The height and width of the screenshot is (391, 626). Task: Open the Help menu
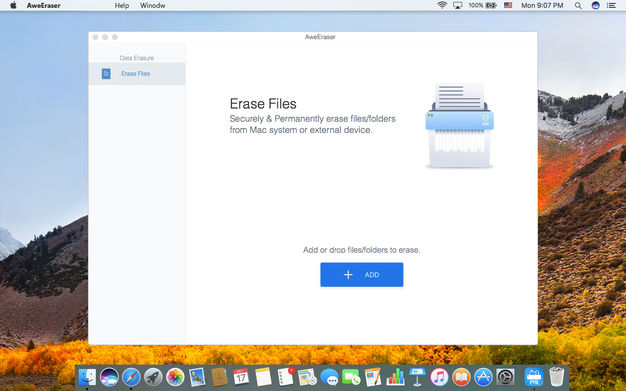click(122, 6)
